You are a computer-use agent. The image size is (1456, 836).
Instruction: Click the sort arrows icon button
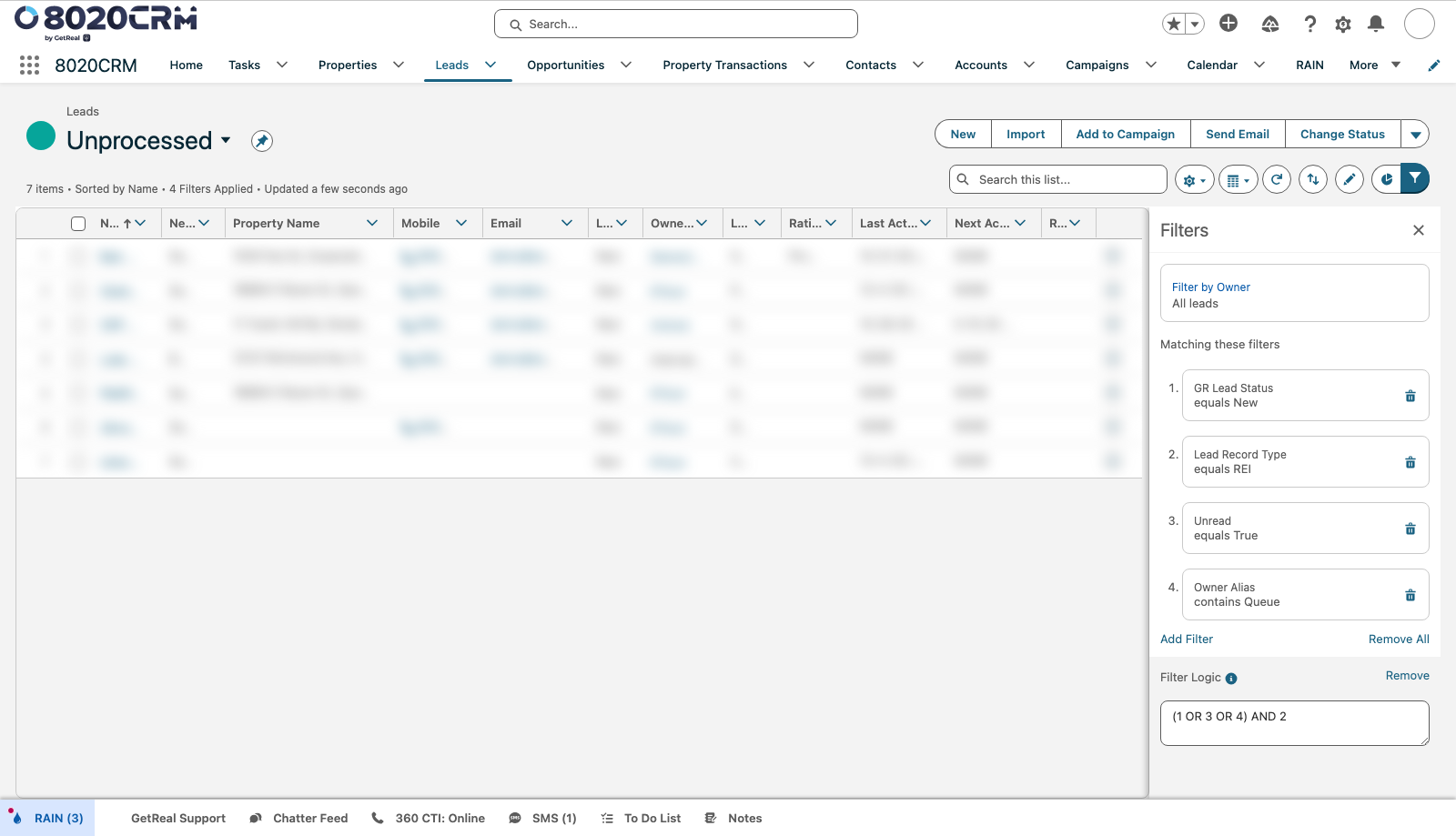pos(1313,180)
